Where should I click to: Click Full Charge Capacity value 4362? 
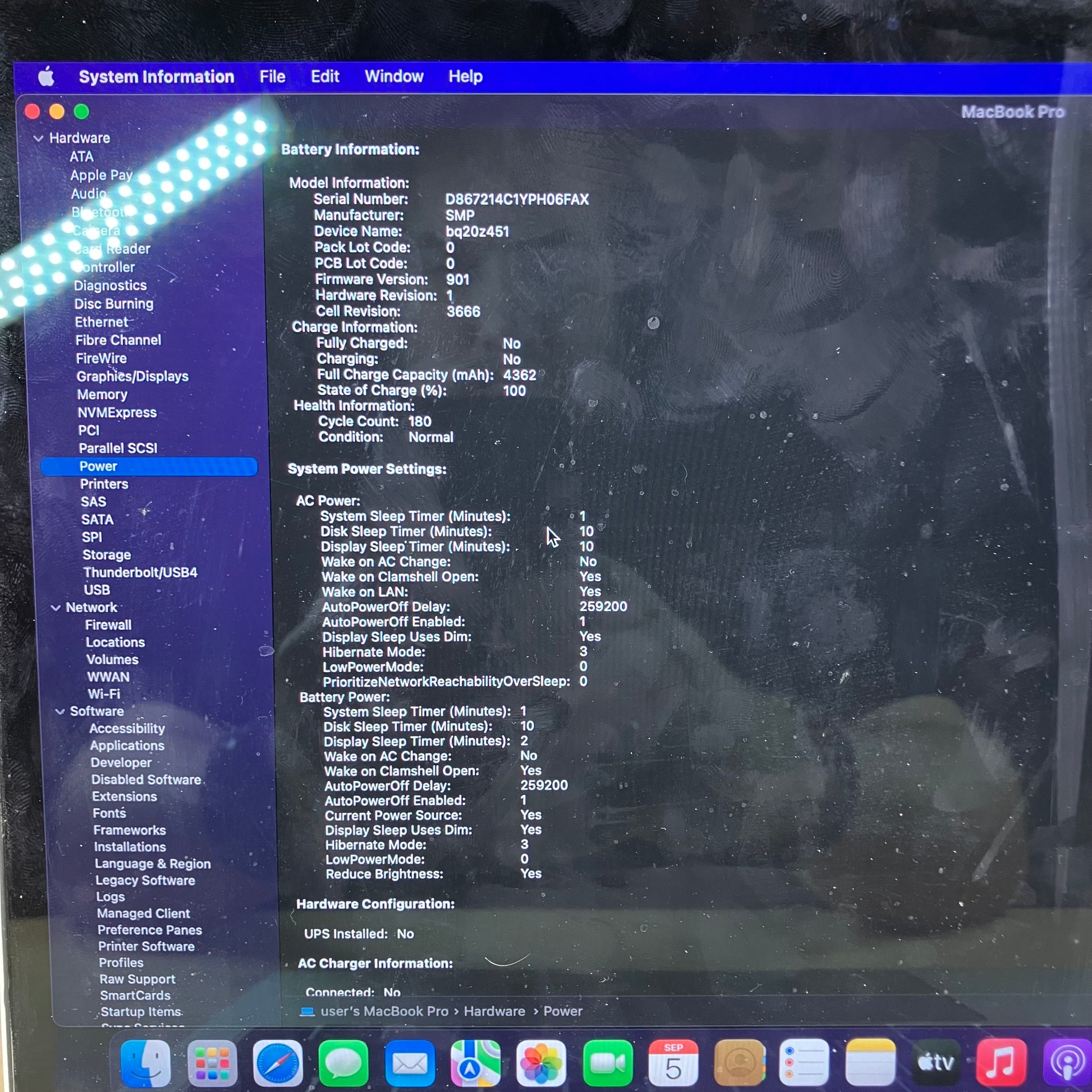[x=520, y=375]
